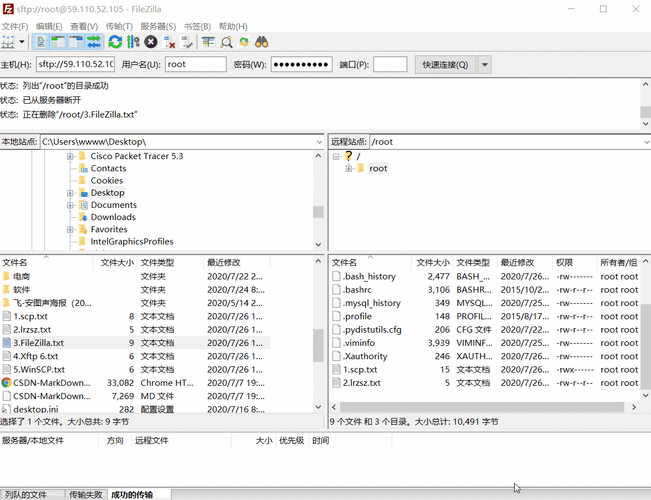The width and height of the screenshot is (651, 500).
Task: Toggle local directory tree display
Action: coord(59,42)
